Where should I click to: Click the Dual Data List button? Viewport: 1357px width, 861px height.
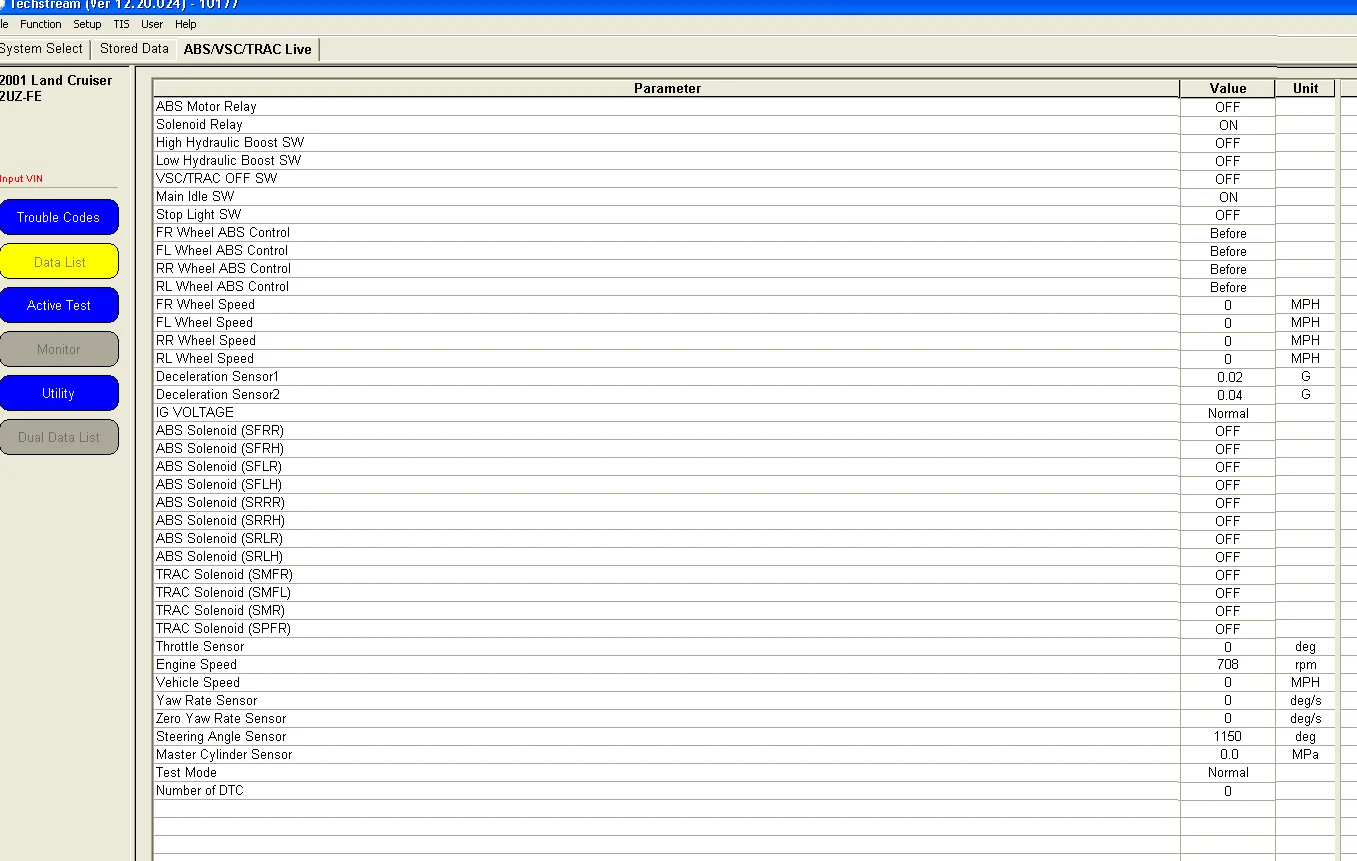(58, 437)
